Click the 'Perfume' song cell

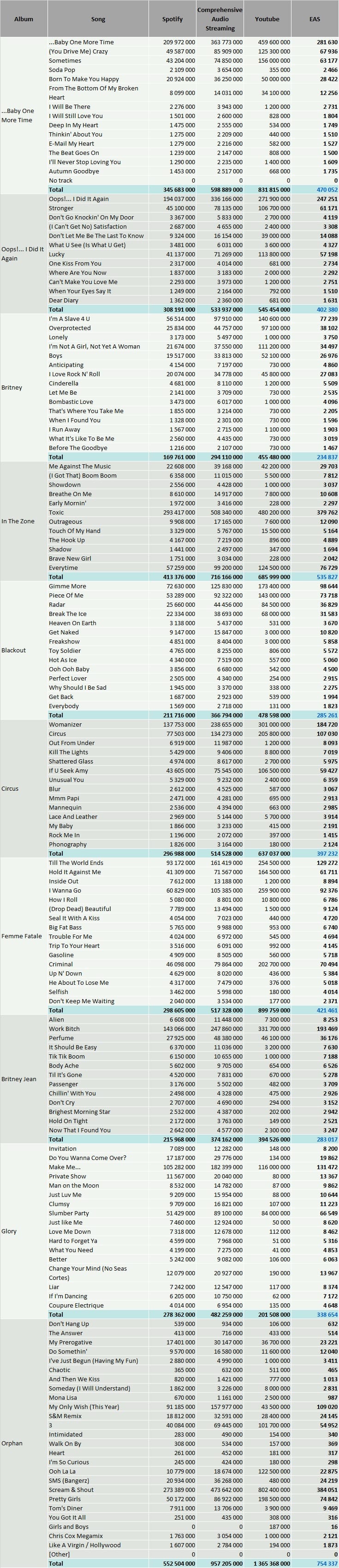coord(98,1038)
